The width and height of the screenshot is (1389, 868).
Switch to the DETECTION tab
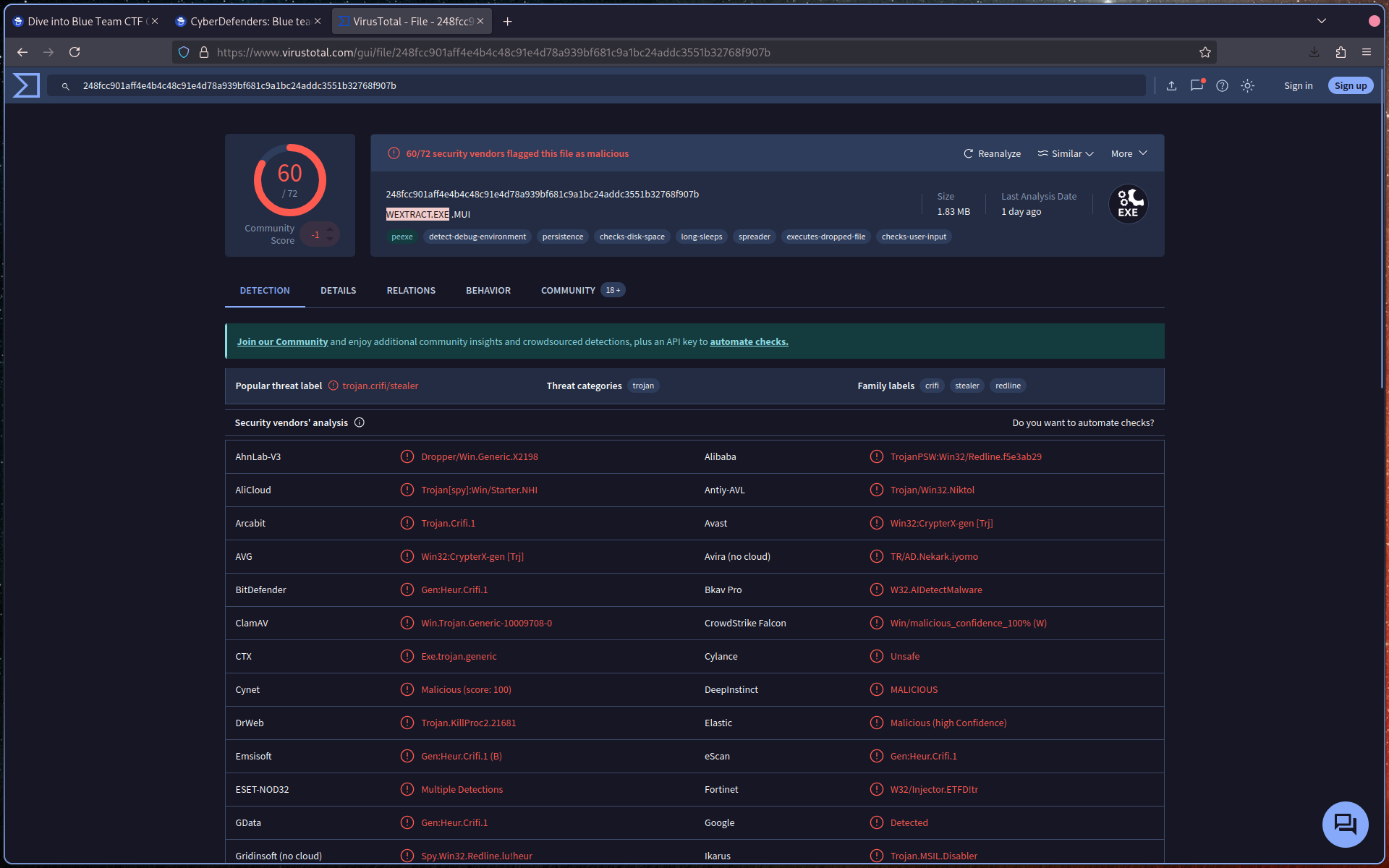(x=265, y=290)
